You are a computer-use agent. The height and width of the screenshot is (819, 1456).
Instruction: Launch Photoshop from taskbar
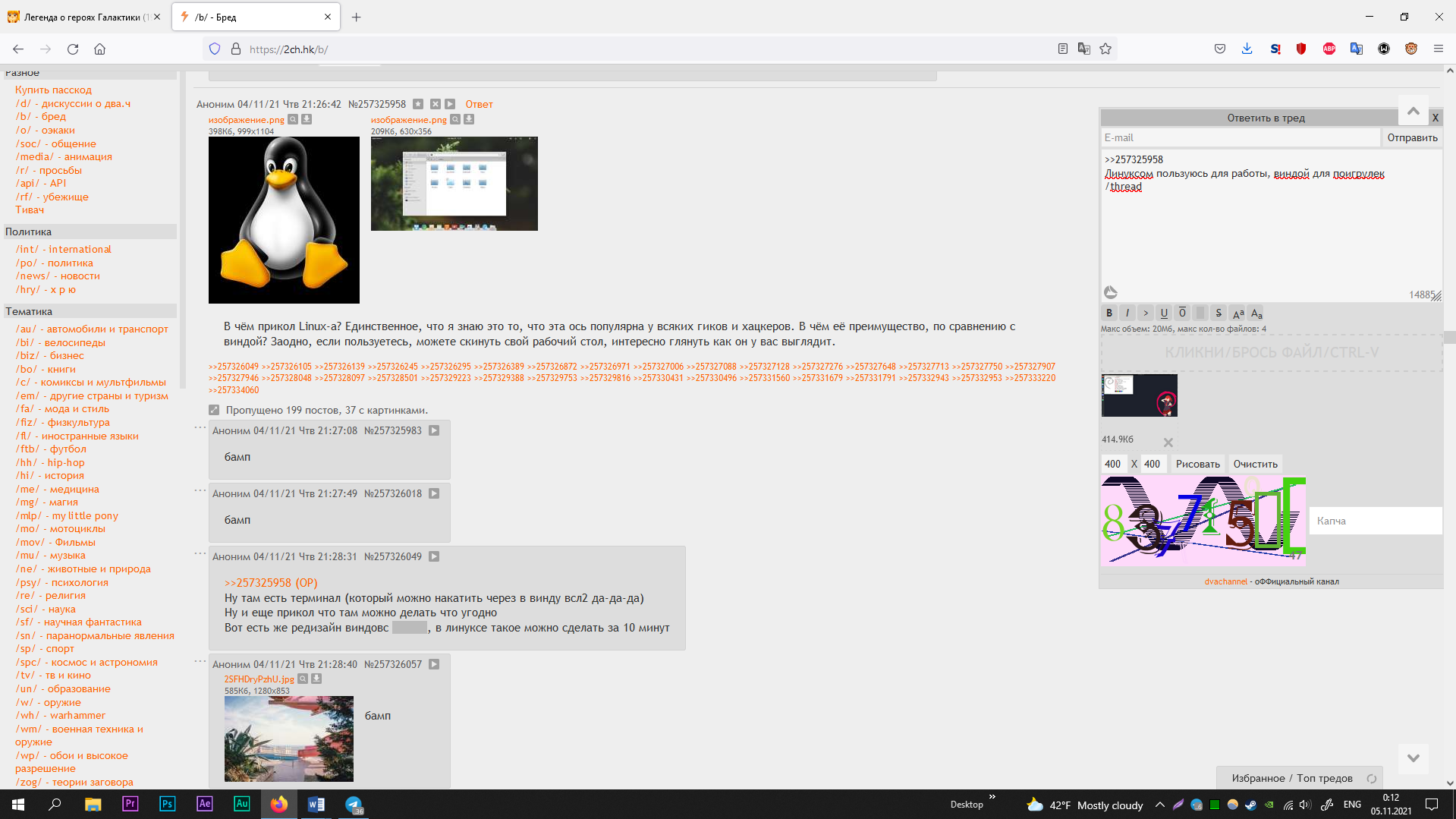(x=167, y=804)
